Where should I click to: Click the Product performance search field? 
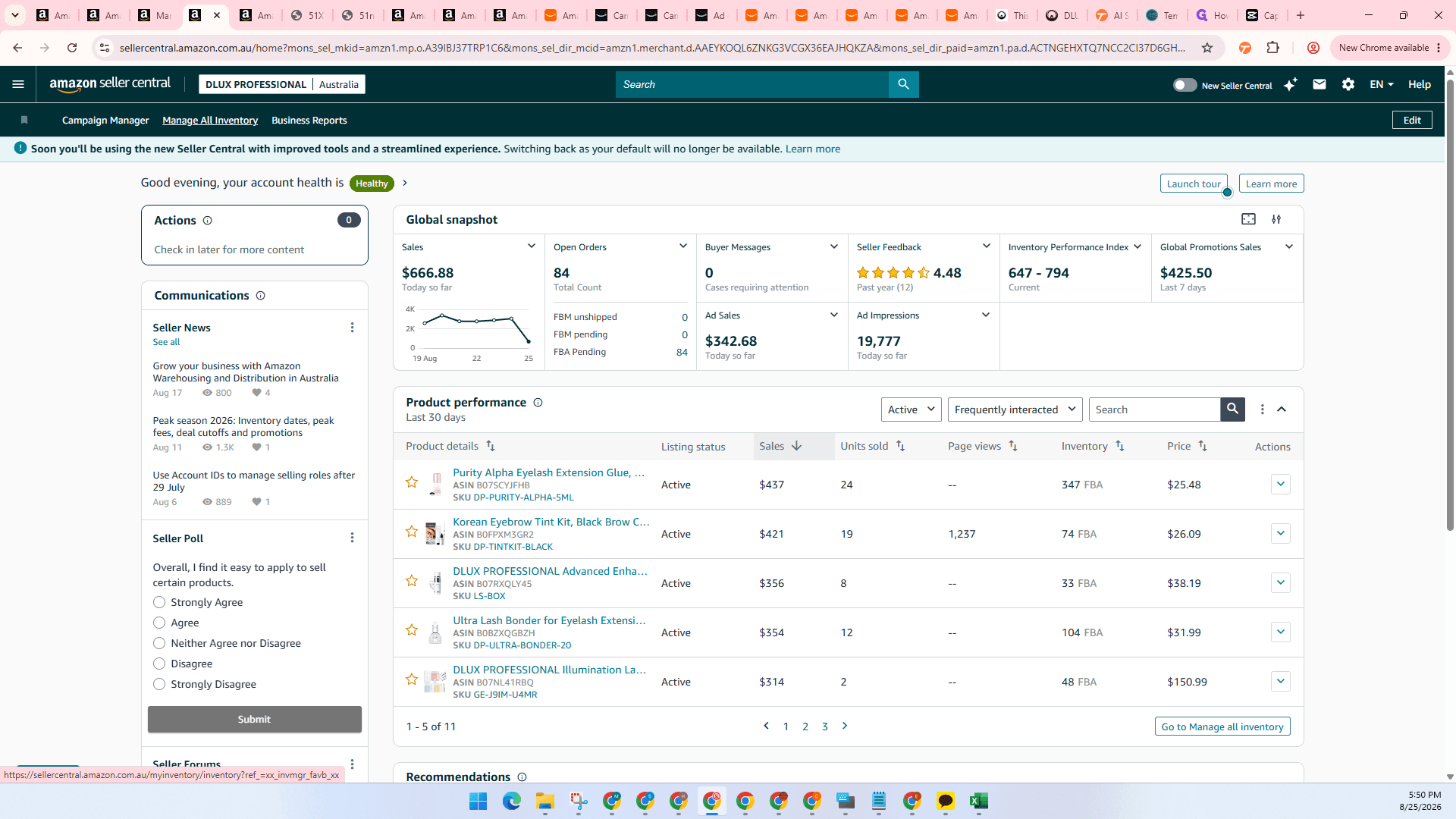pyautogui.click(x=1154, y=409)
